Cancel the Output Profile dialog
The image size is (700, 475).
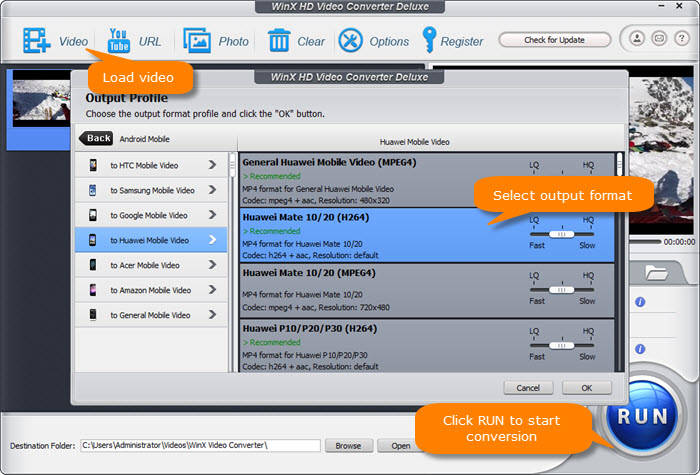pos(528,388)
